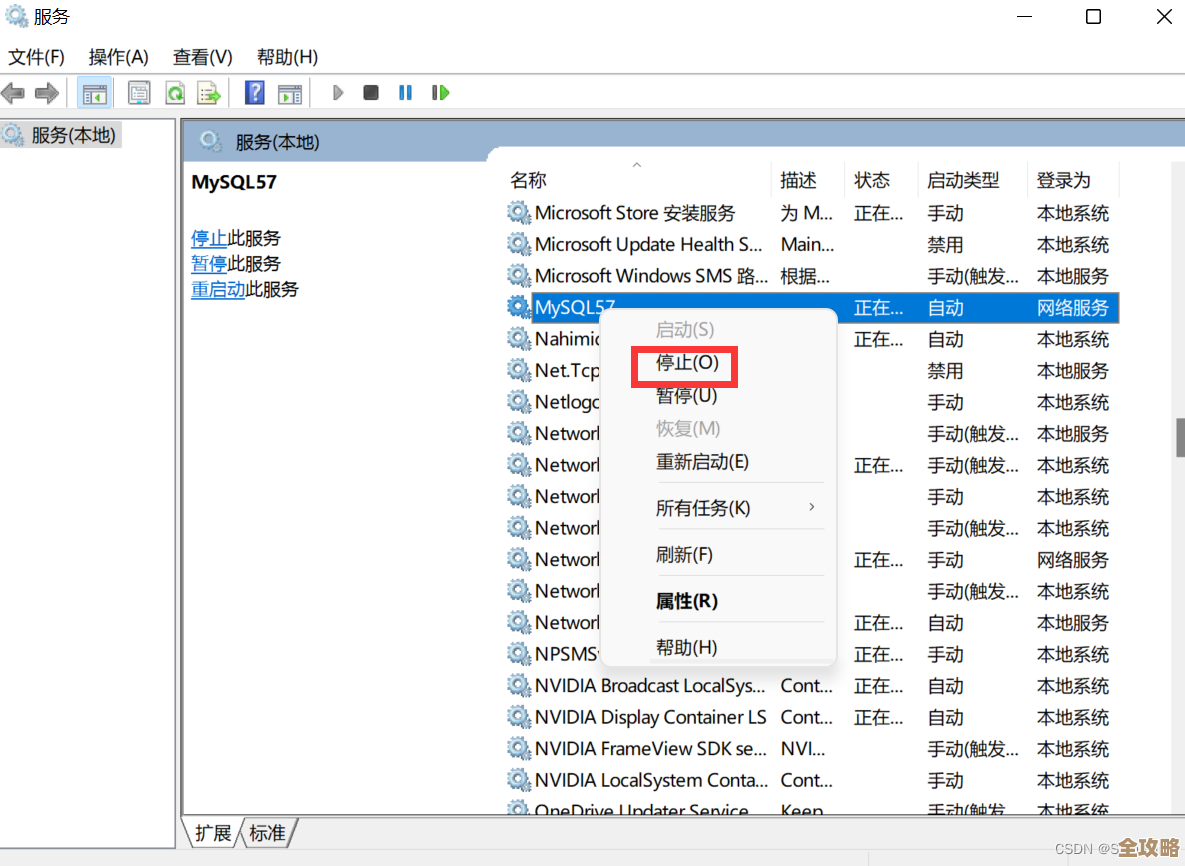Switch to the 标准 tab
Viewport: 1185px width, 866px height.
[x=269, y=832]
